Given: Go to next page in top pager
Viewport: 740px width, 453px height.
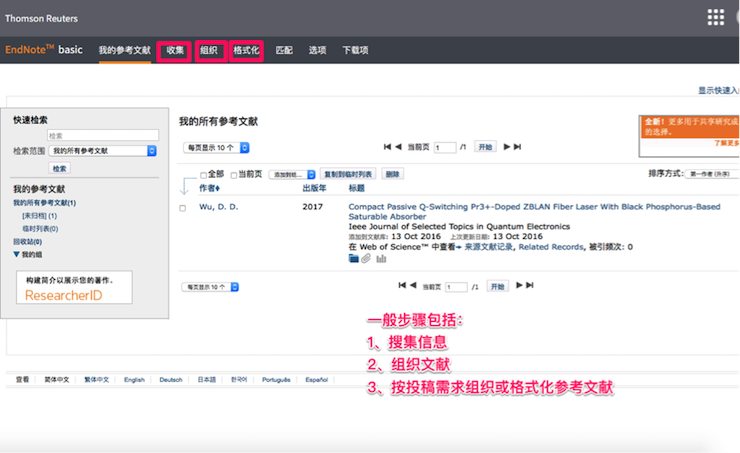Looking at the screenshot, I should (507, 147).
